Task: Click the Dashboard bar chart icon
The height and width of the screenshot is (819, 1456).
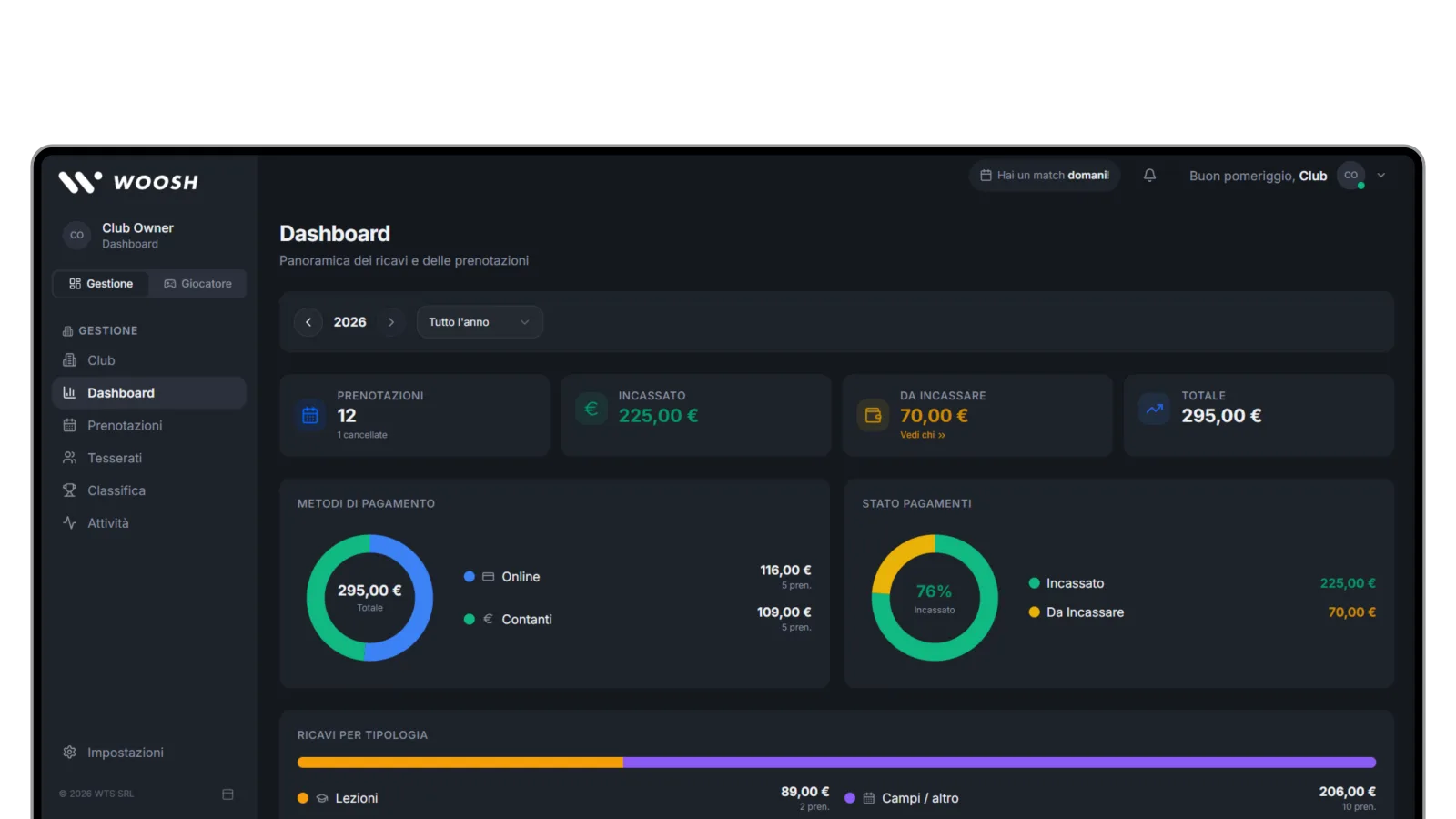Action: click(x=69, y=393)
